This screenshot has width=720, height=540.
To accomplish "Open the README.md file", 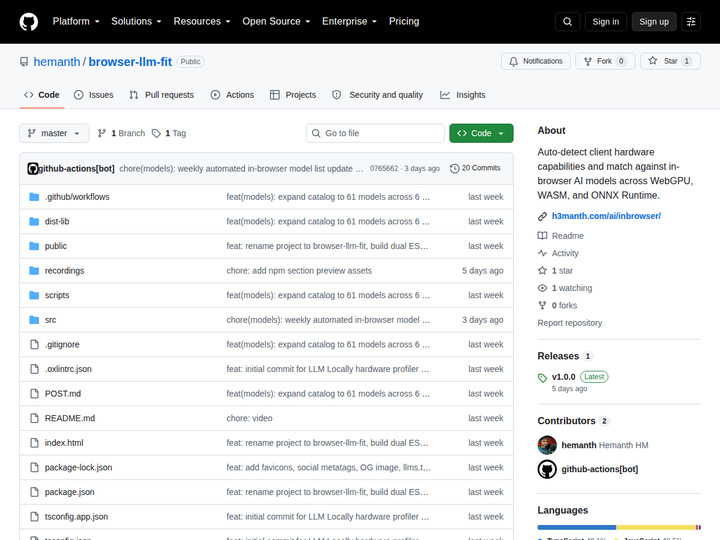I will [70, 418].
